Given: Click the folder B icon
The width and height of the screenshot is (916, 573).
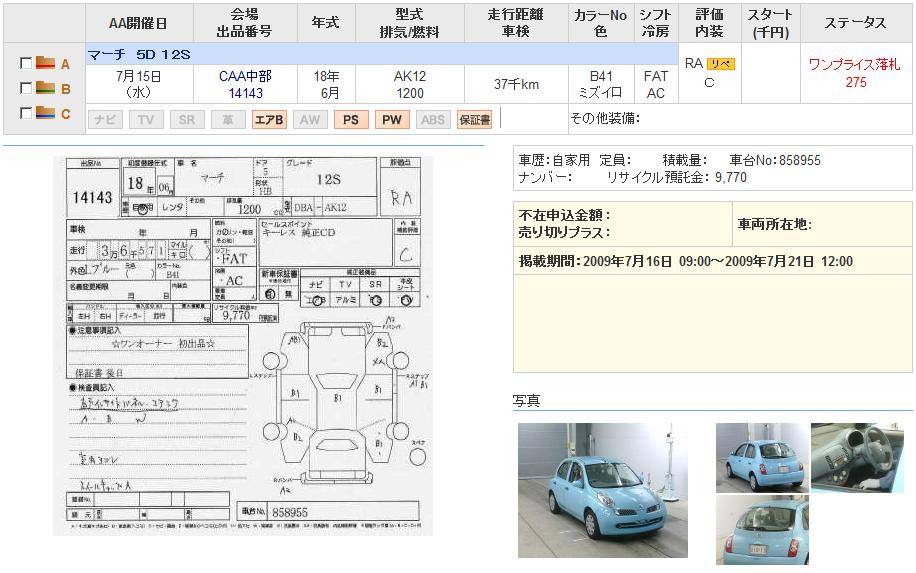Looking at the screenshot, I should tap(45, 88).
